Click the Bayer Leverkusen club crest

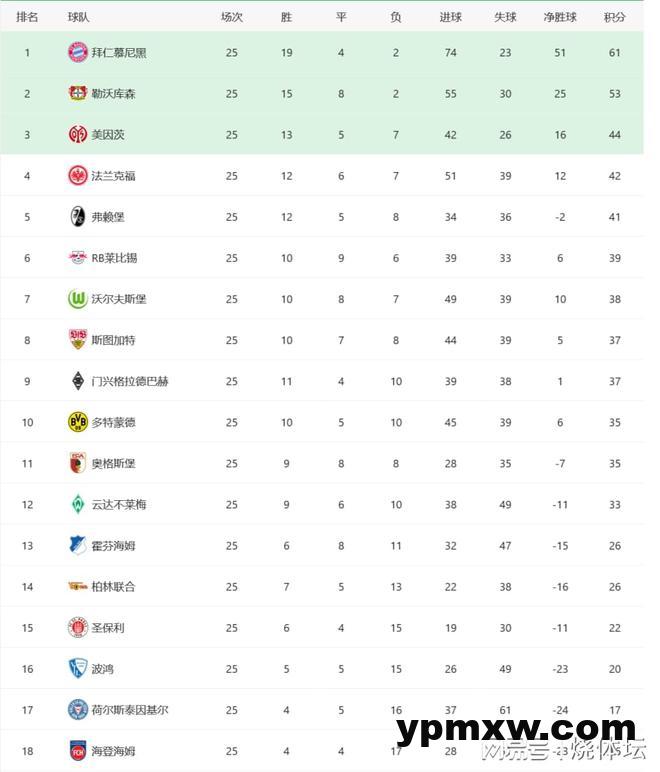pos(77,93)
